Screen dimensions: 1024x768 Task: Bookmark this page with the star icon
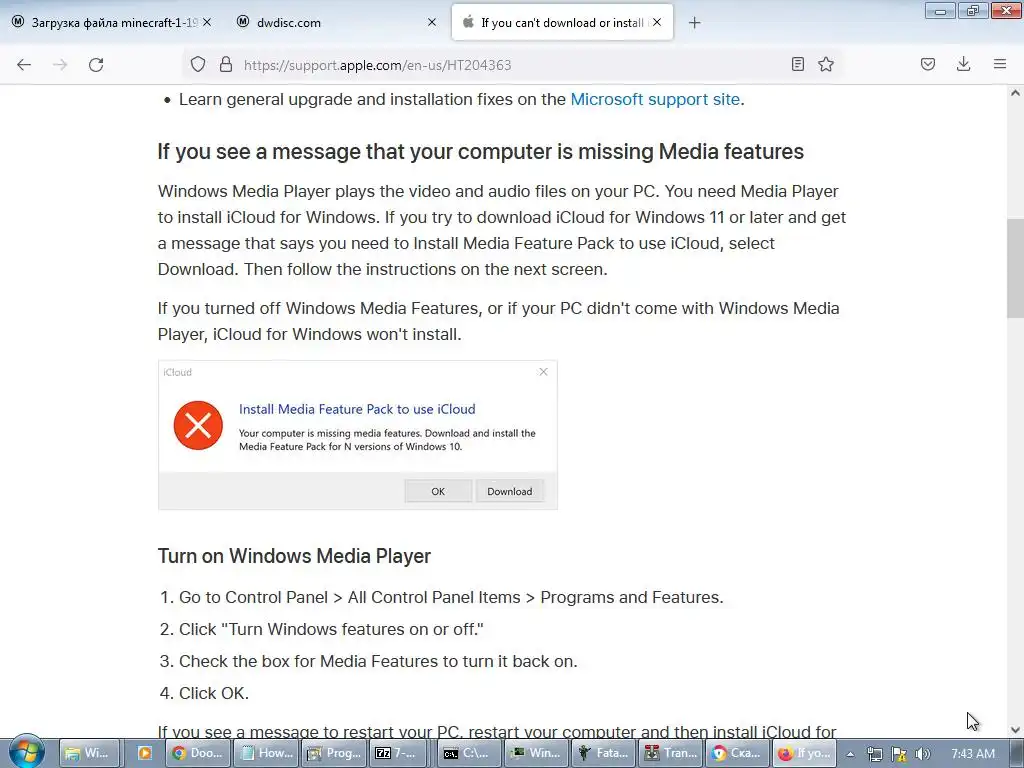pyautogui.click(x=826, y=64)
